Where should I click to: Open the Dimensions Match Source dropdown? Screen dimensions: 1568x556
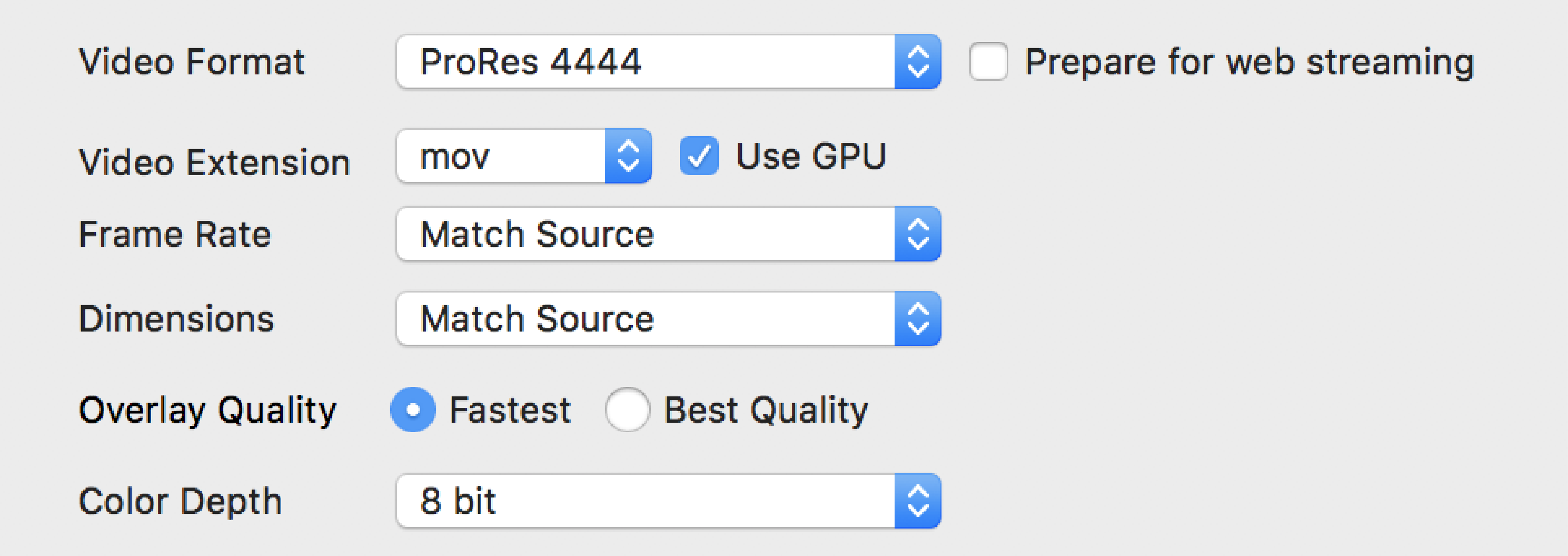coord(668,319)
